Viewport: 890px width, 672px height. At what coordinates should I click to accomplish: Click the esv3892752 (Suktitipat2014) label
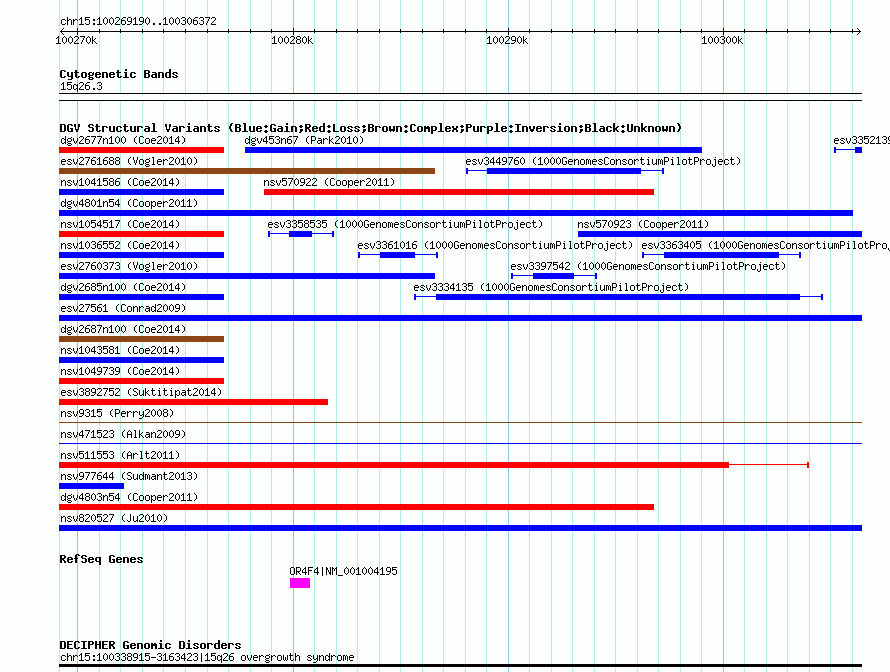[x=141, y=392]
